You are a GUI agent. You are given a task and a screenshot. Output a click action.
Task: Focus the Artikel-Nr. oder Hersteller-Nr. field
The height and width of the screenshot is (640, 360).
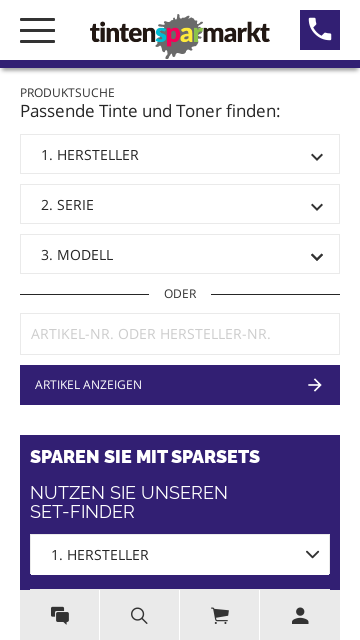coord(180,334)
